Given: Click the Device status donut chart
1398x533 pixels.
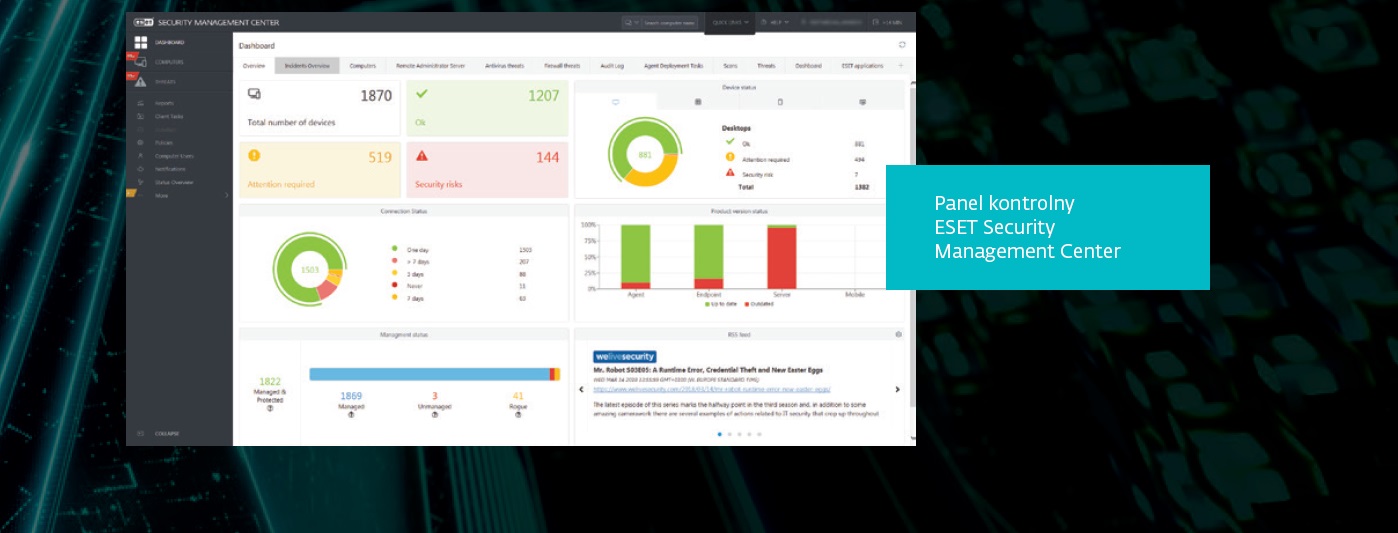Looking at the screenshot, I should coord(645,153).
